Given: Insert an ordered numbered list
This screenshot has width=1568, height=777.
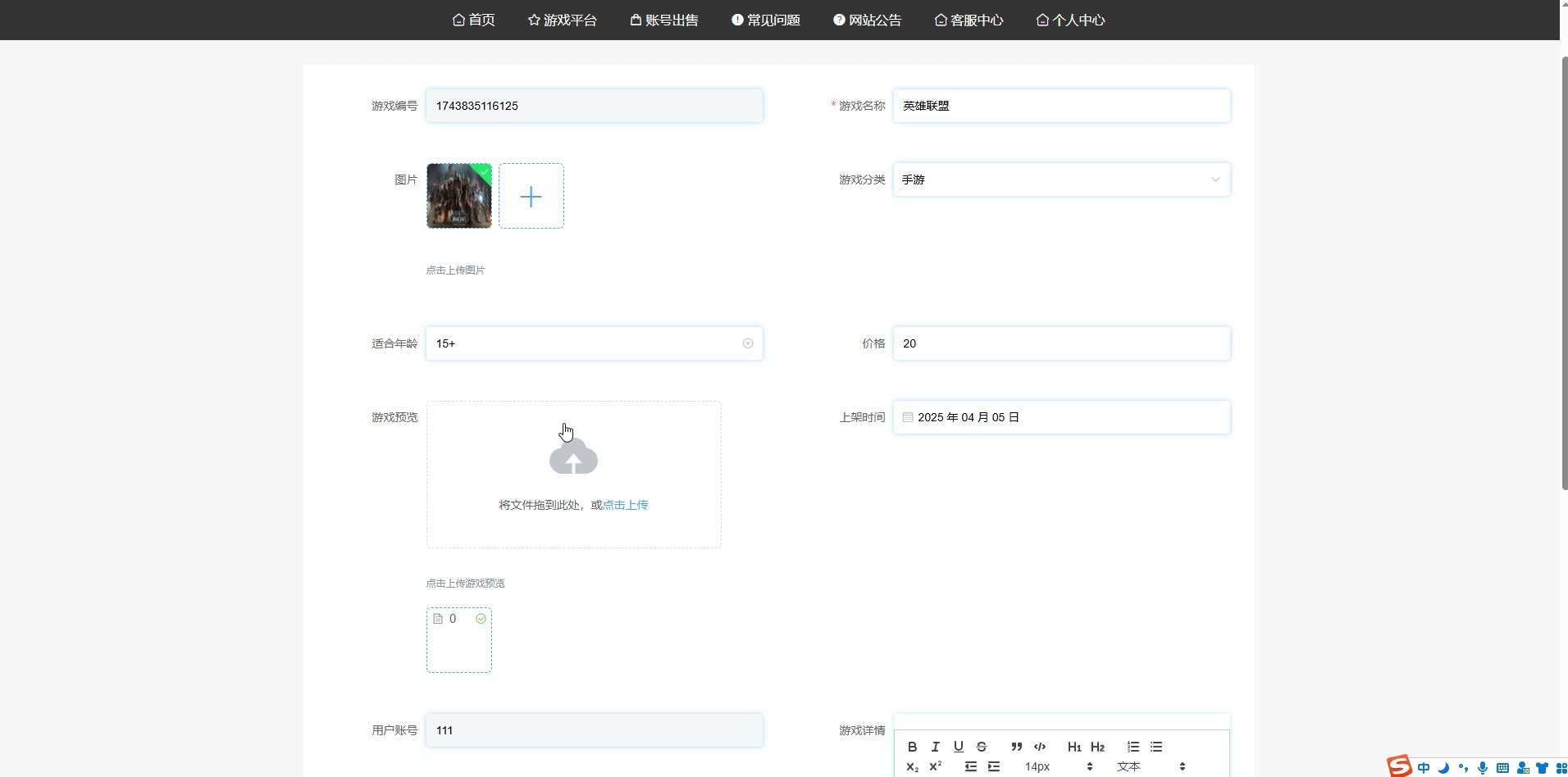Looking at the screenshot, I should coord(1133,747).
